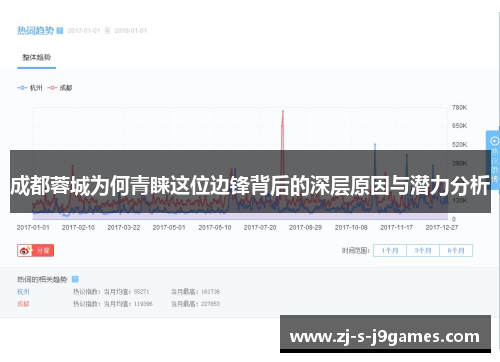This screenshot has height=362, width=500.
Task: Open the 整体趋势 tab
Action: point(36,57)
